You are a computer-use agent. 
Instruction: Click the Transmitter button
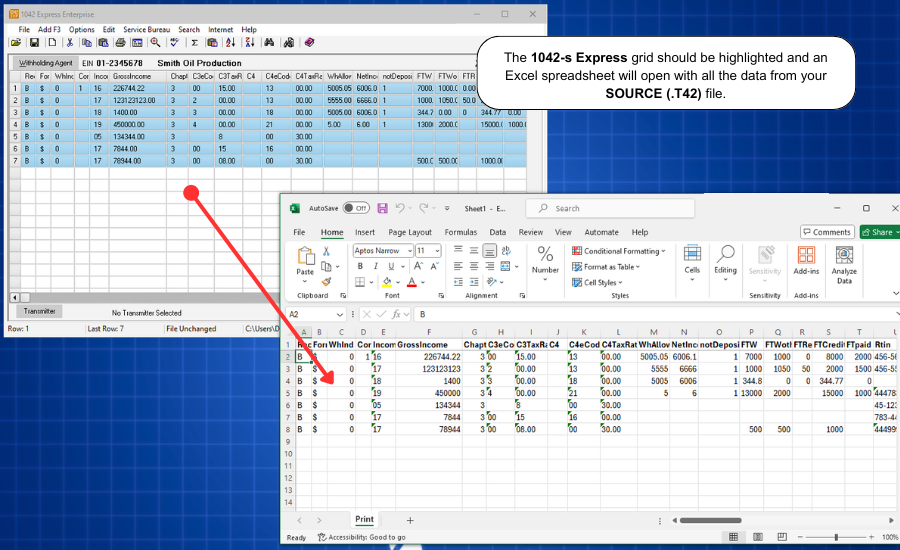(x=39, y=312)
